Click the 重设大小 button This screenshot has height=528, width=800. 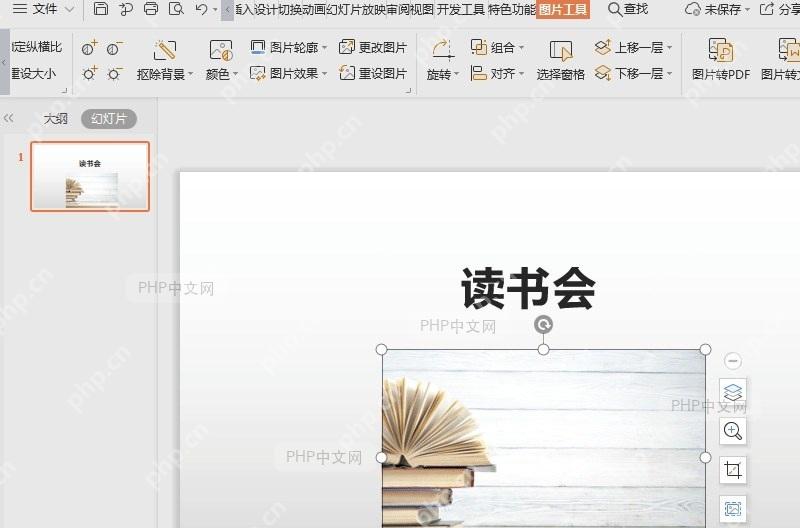pos(34,73)
